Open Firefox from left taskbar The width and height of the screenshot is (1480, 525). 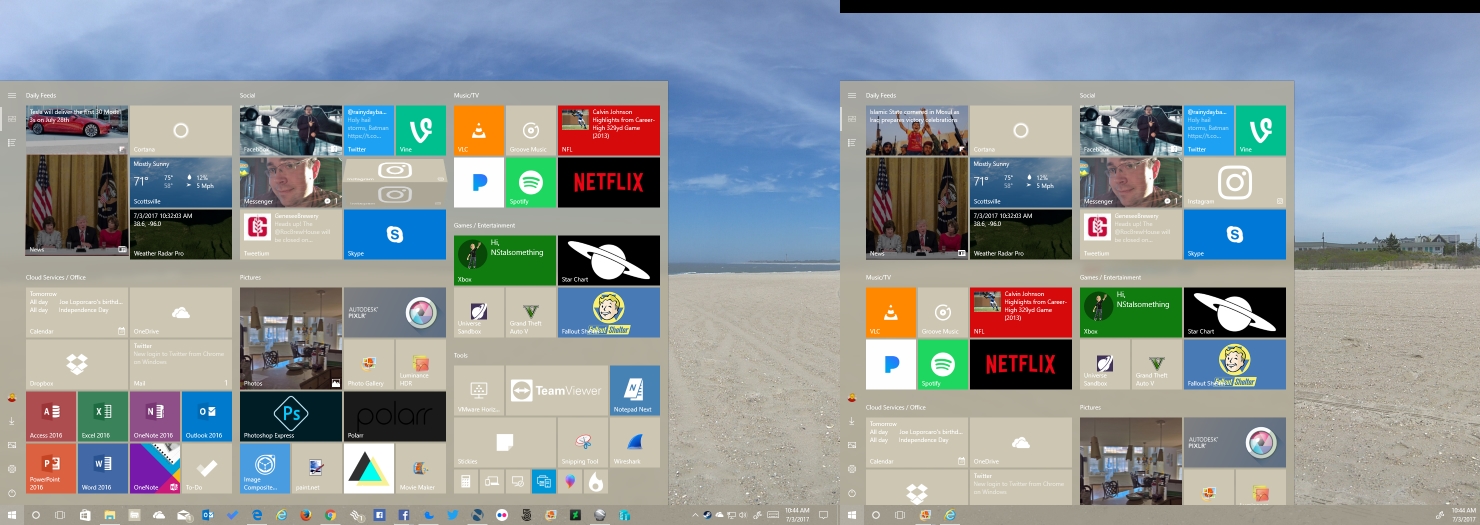click(x=305, y=515)
